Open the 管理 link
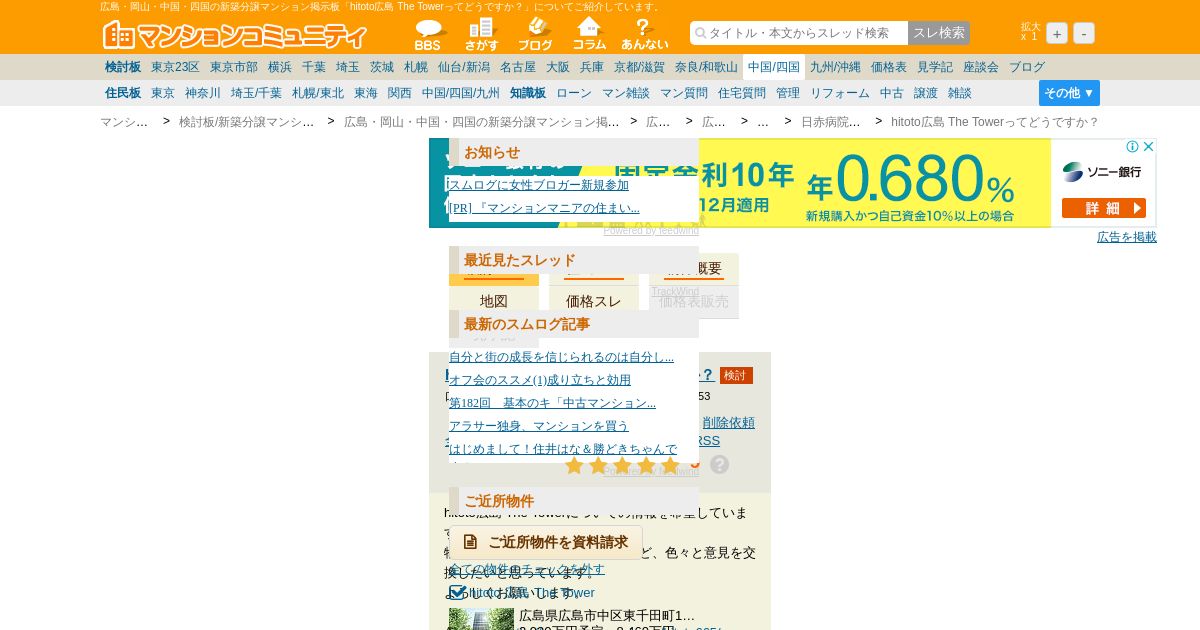This screenshot has width=1200, height=630. [788, 93]
